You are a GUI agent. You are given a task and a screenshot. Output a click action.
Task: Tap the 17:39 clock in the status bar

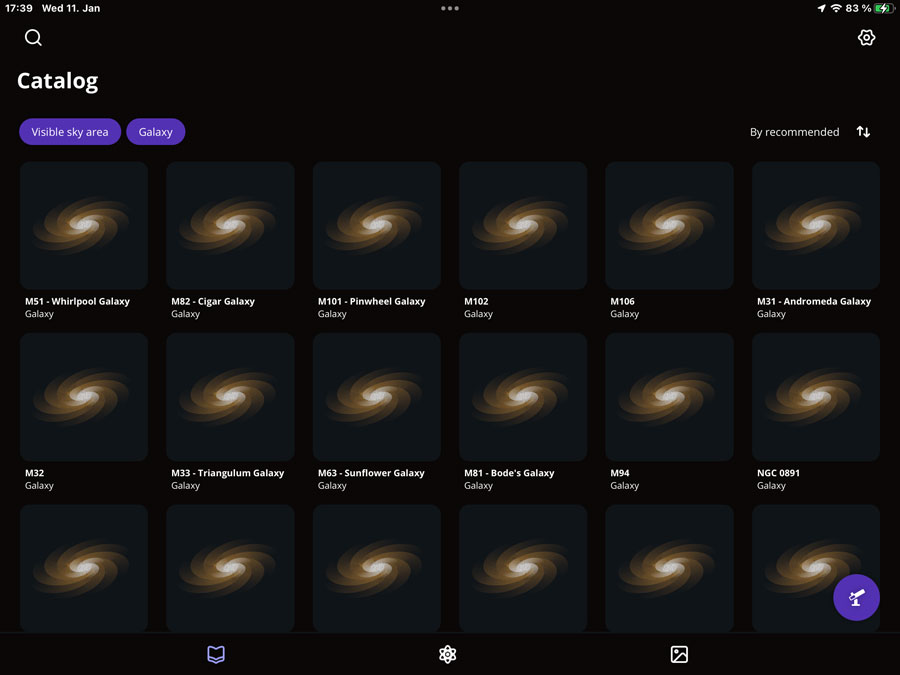click(19, 8)
